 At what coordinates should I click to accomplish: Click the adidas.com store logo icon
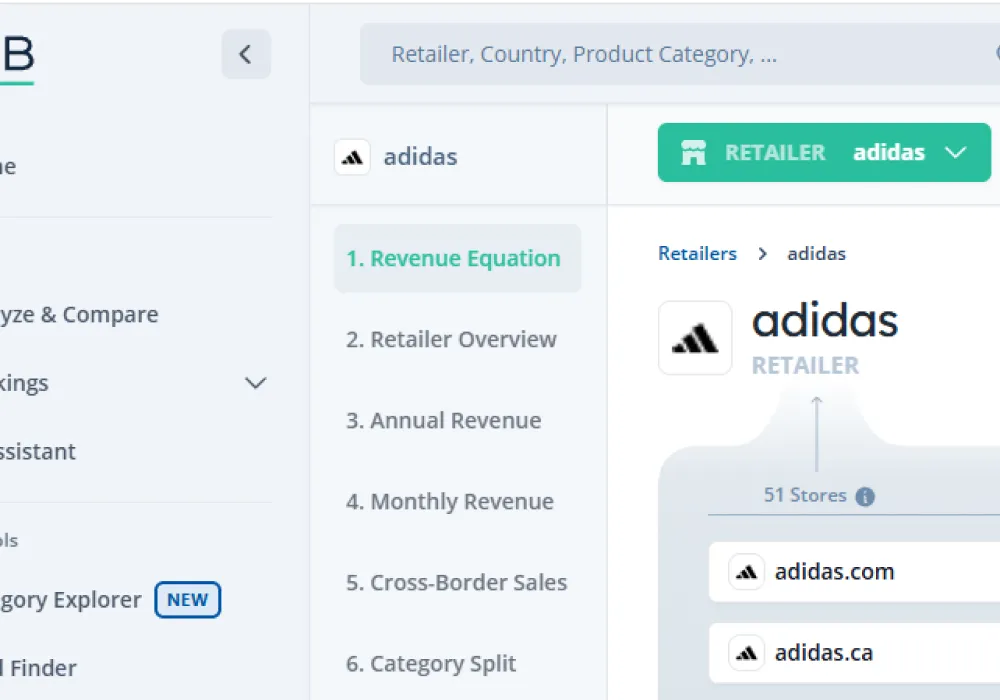tap(746, 572)
